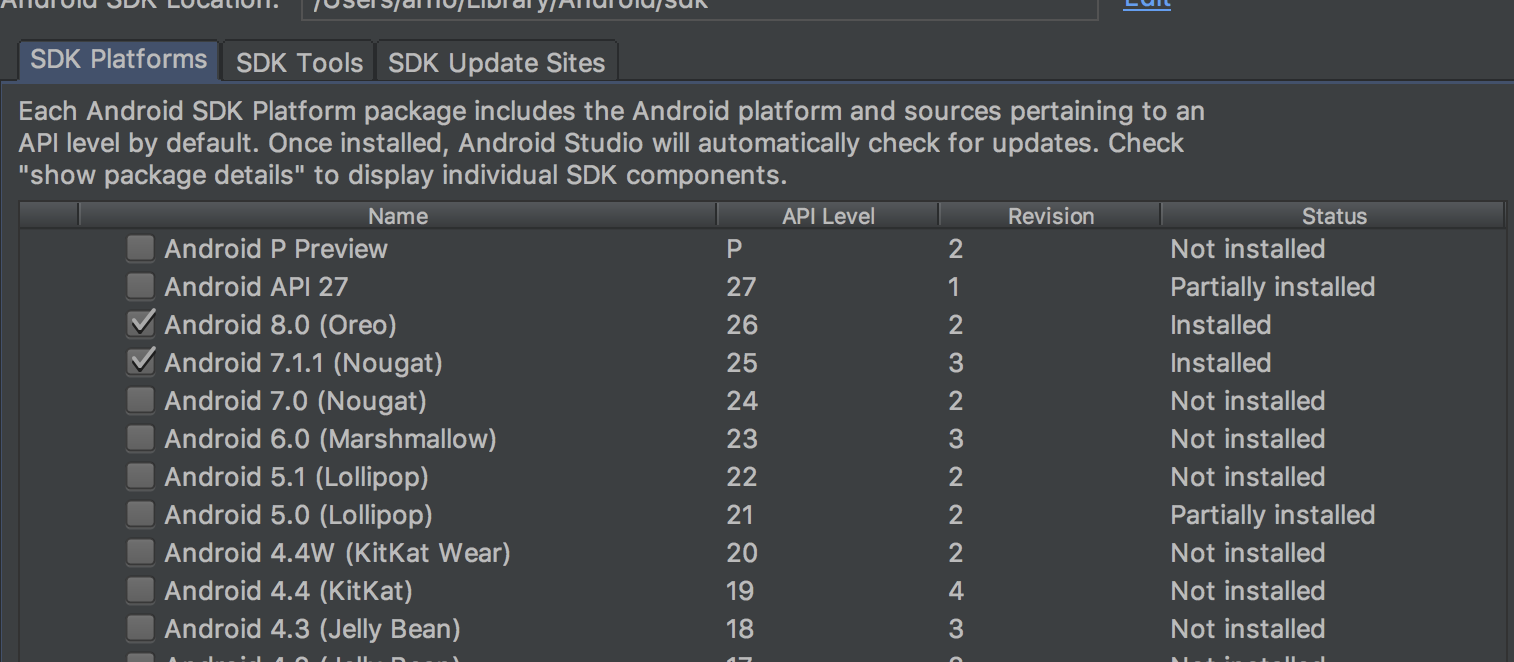Click API level '25' cell

tap(742, 363)
